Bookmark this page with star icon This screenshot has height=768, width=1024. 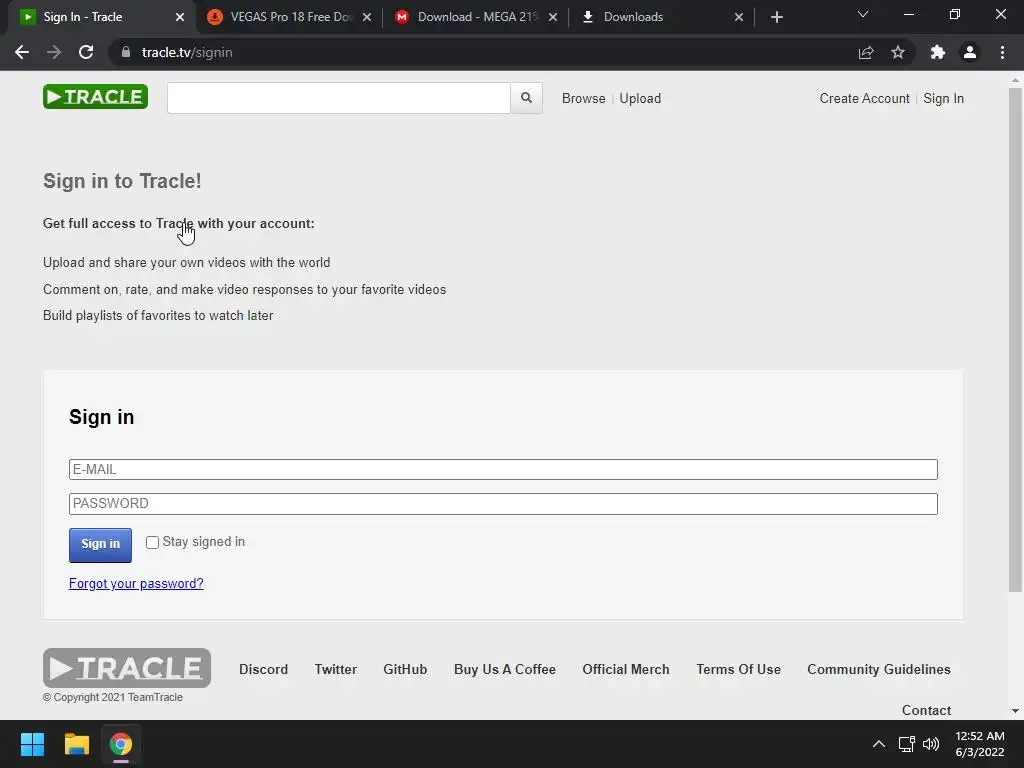pos(898,52)
